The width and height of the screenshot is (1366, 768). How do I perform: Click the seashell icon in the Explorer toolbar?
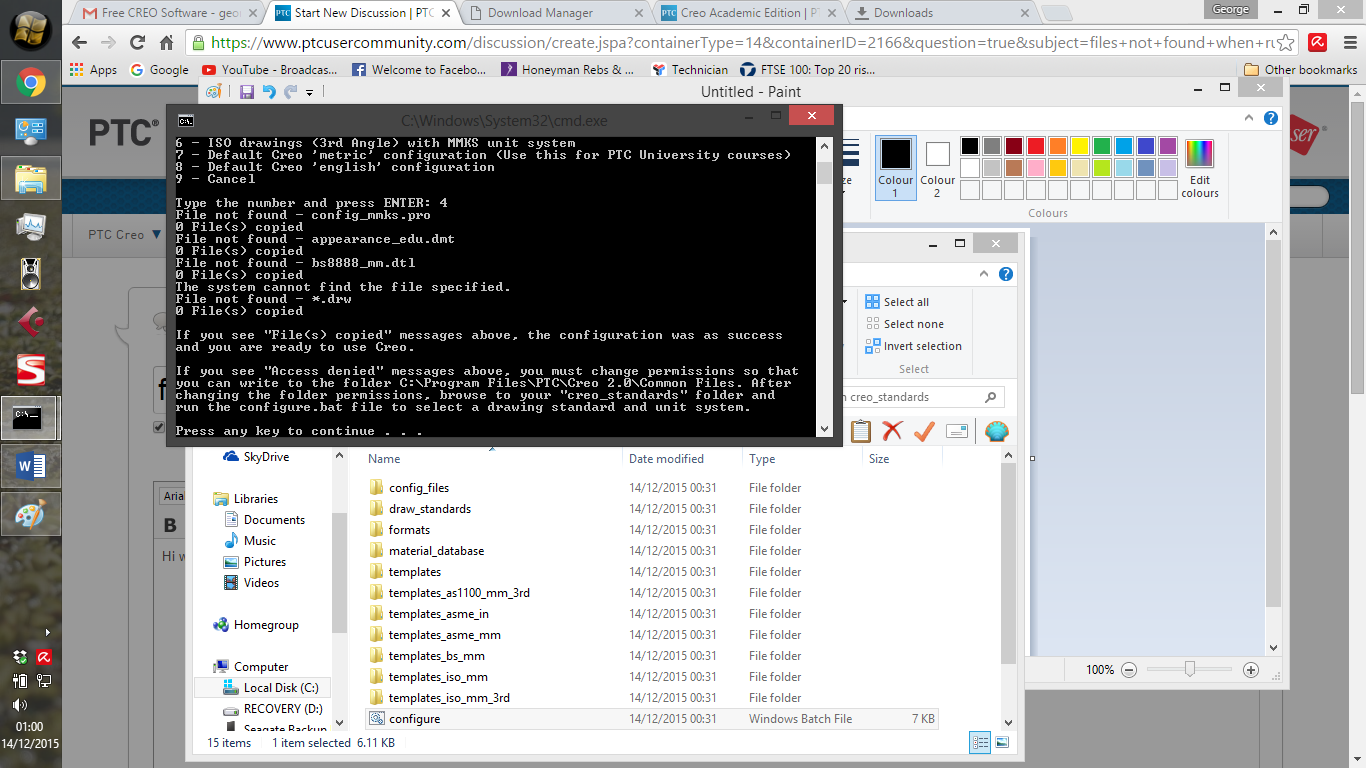[996, 432]
